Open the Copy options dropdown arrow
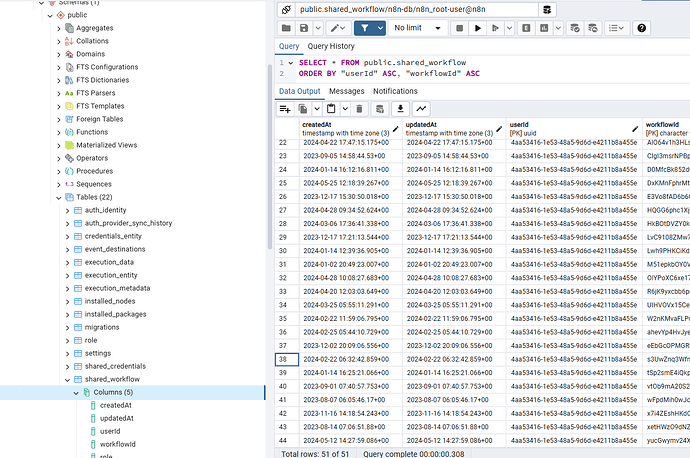This screenshot has width=690, height=458. coord(317,109)
